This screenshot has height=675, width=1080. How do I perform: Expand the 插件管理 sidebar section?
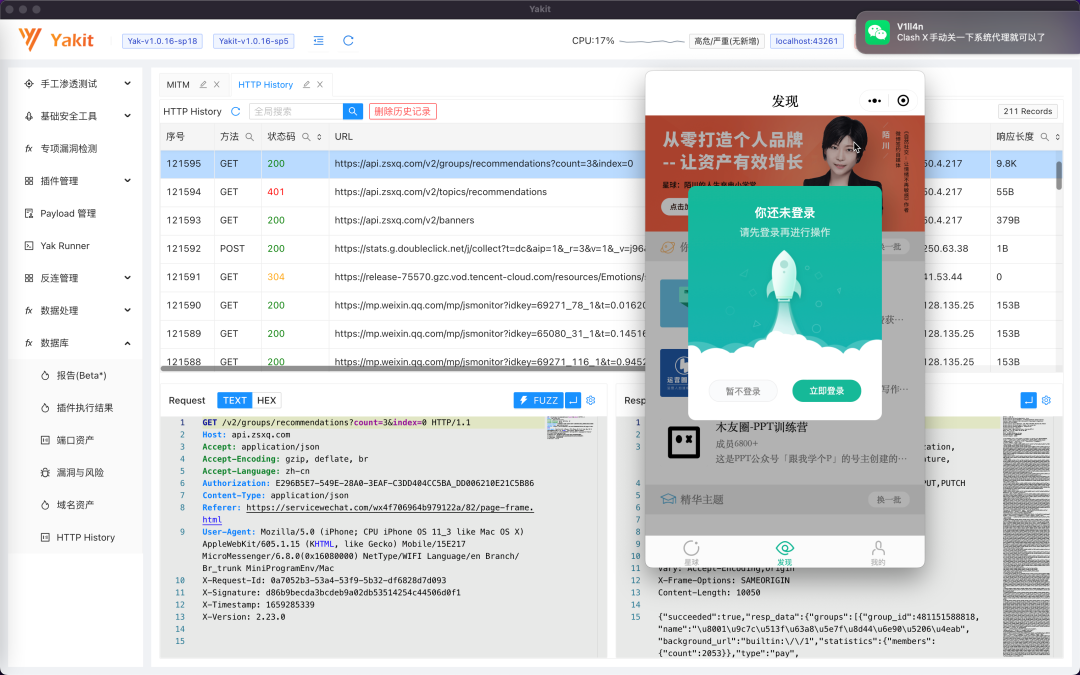[127, 181]
